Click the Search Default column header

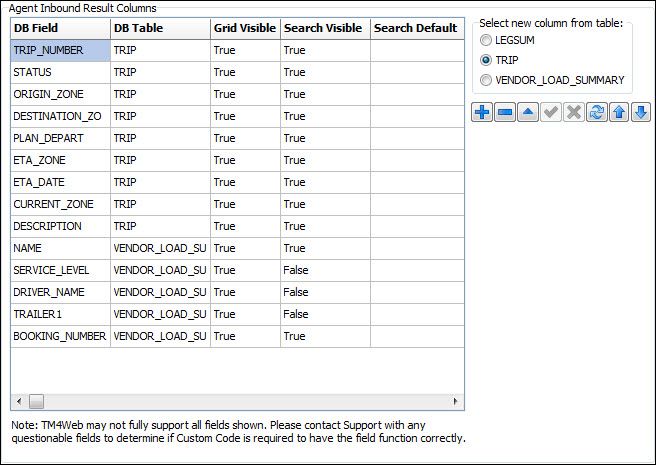point(415,28)
